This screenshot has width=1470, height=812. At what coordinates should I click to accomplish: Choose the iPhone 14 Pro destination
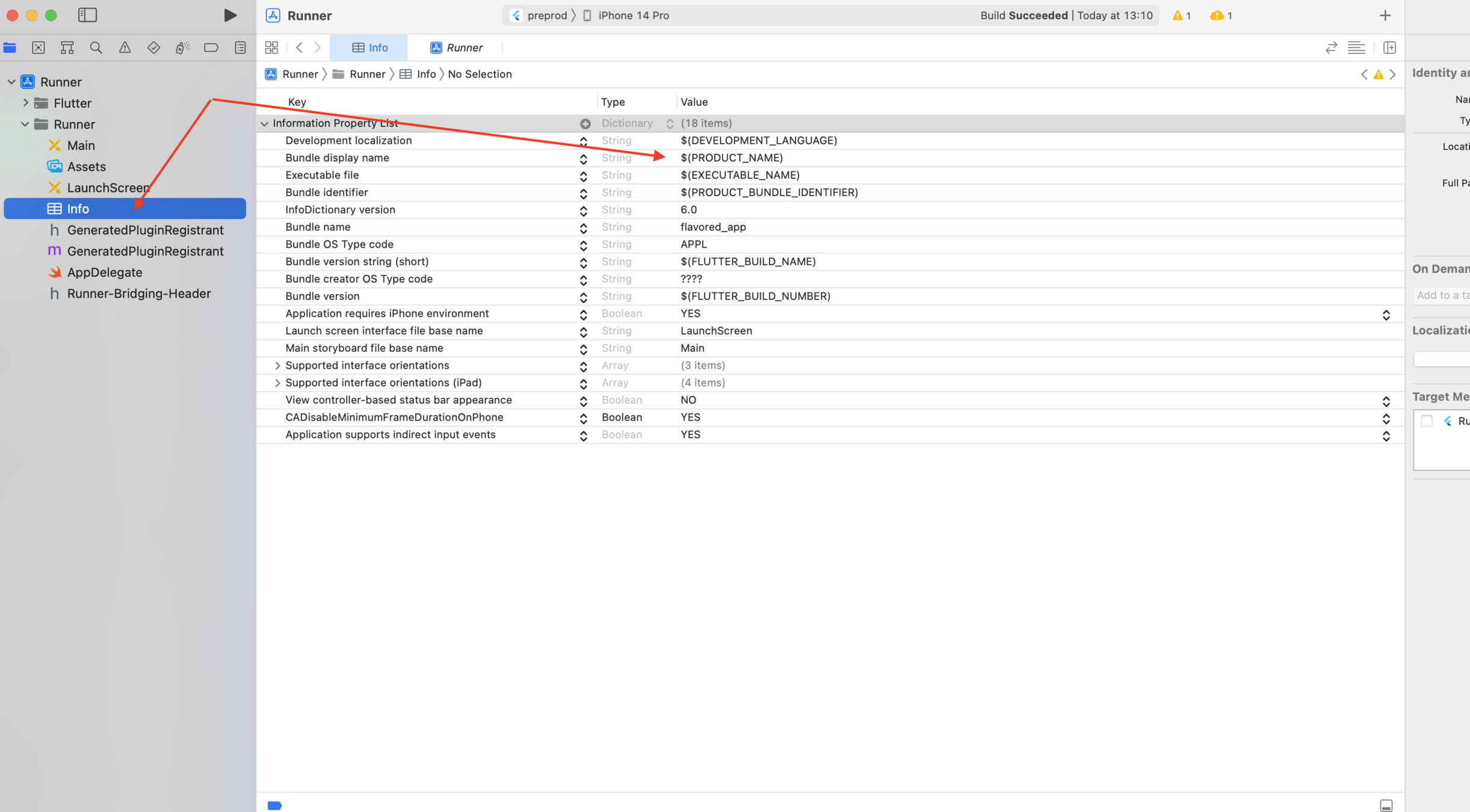point(633,16)
